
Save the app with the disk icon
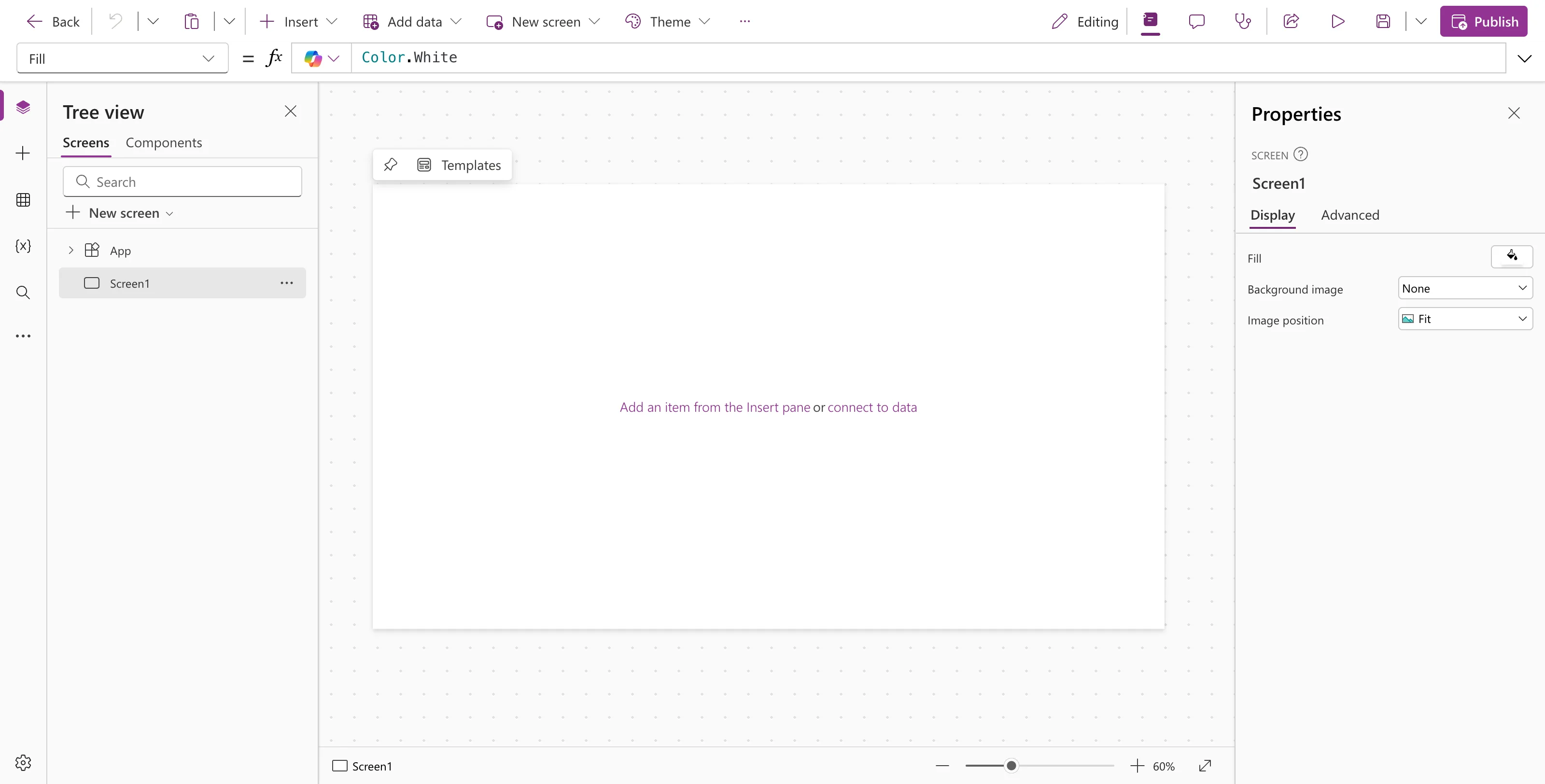pyautogui.click(x=1383, y=22)
